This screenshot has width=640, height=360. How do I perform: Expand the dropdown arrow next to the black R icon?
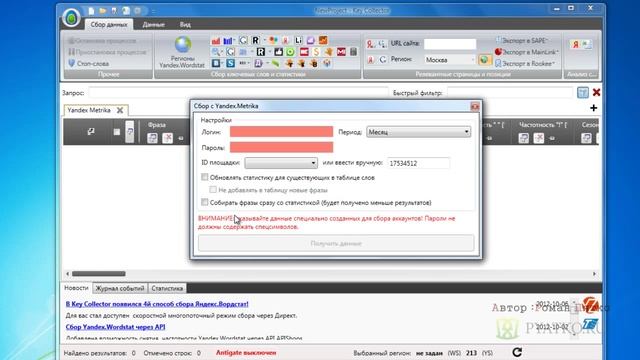[x=270, y=52]
